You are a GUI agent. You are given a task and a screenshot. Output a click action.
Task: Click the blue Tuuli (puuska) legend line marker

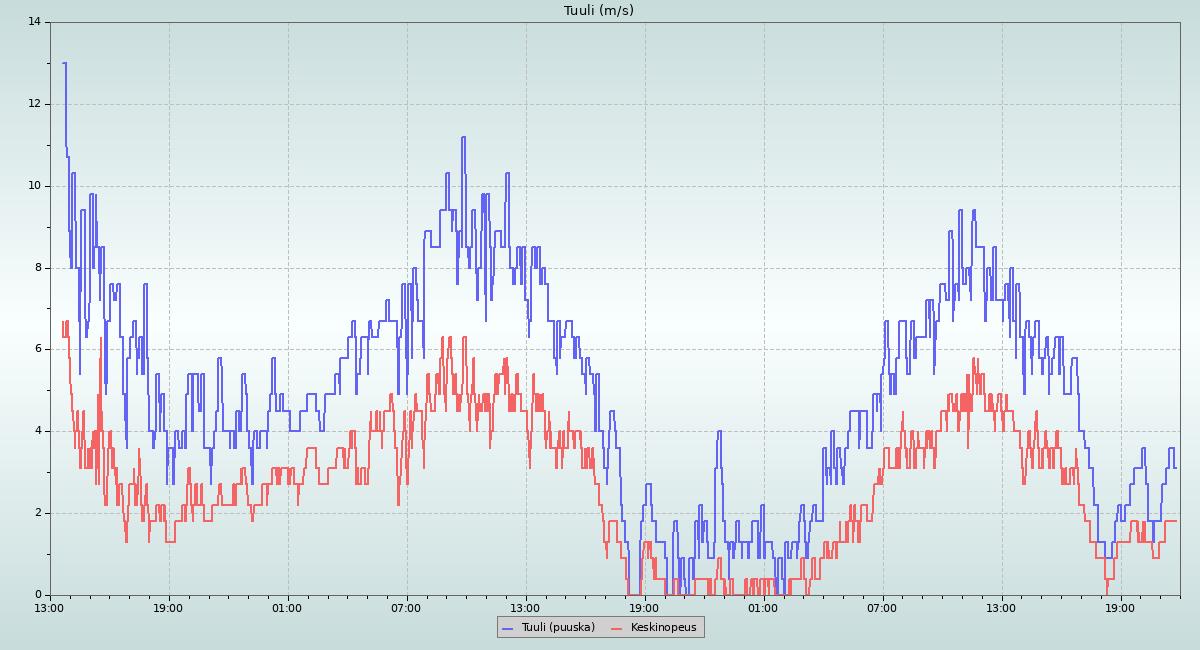tap(507, 628)
